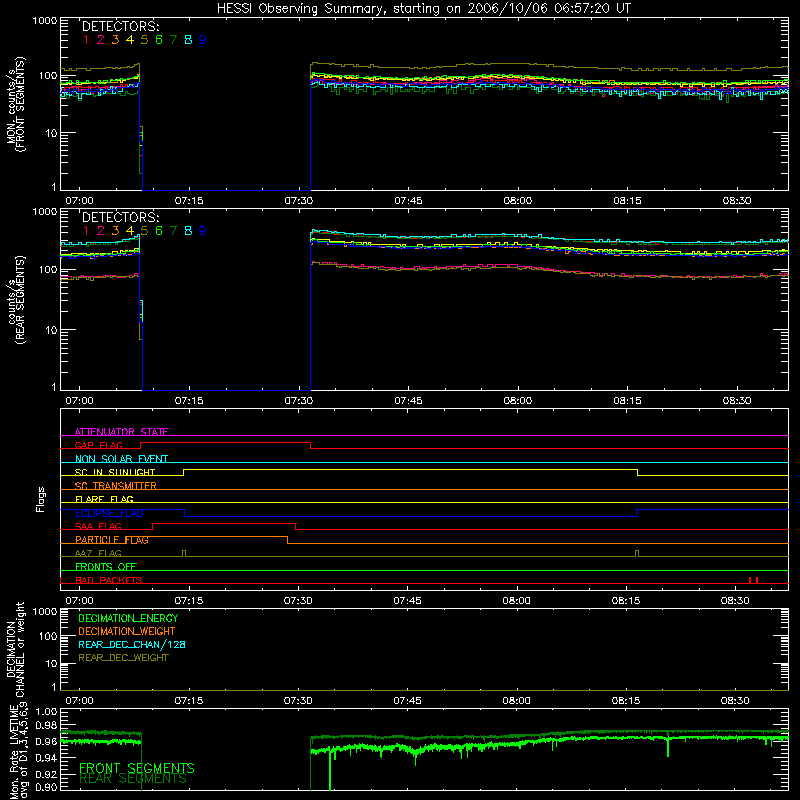Click the deep livetime dip near 08:20
The image size is (800, 800).
click(x=668, y=745)
